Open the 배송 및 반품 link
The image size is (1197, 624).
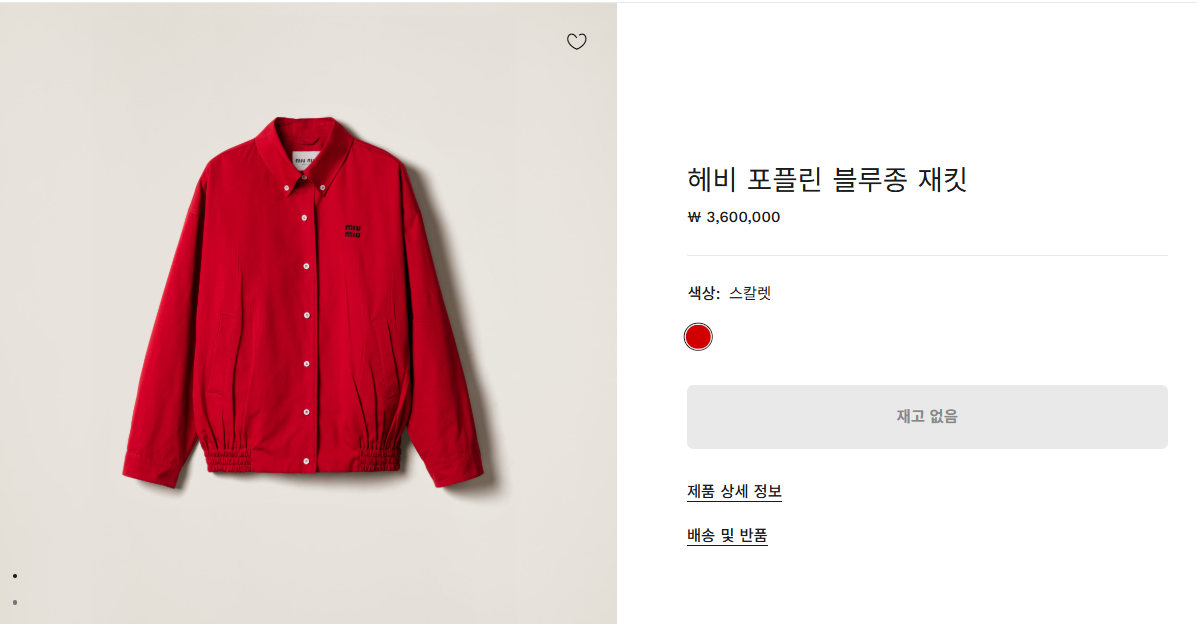coord(727,535)
